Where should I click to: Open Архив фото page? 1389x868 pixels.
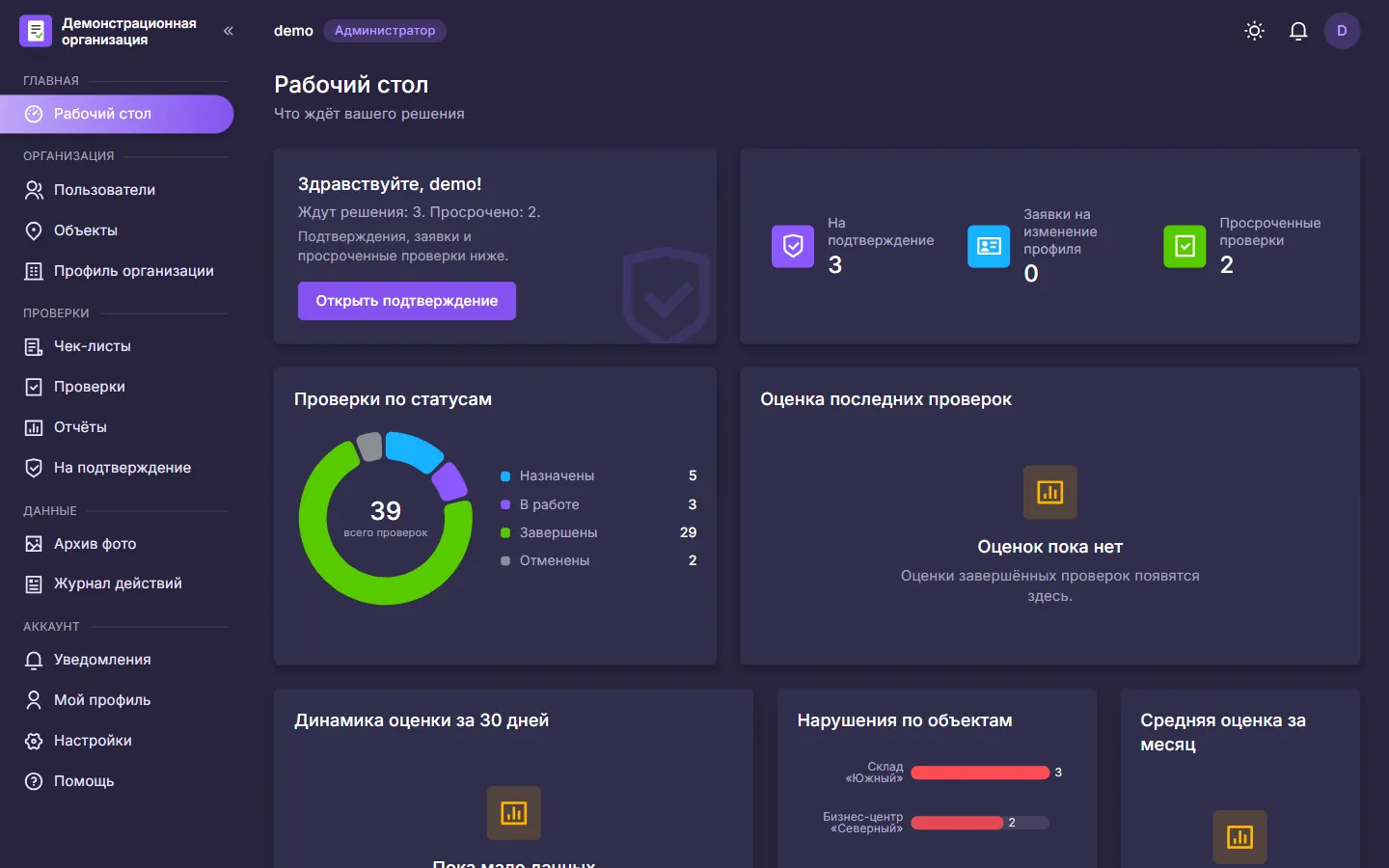pos(117,544)
